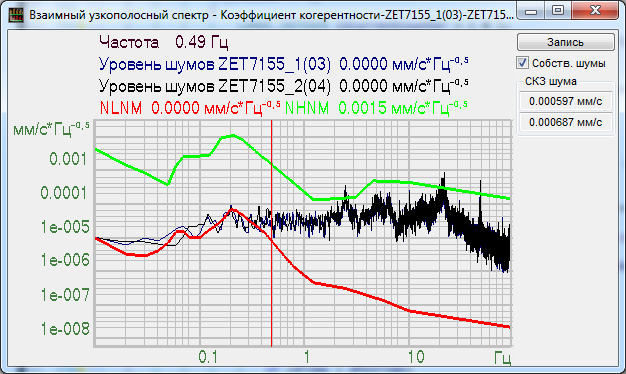The image size is (626, 374).
Task: Click the 0.1 X-axis label
Action: coord(208,357)
